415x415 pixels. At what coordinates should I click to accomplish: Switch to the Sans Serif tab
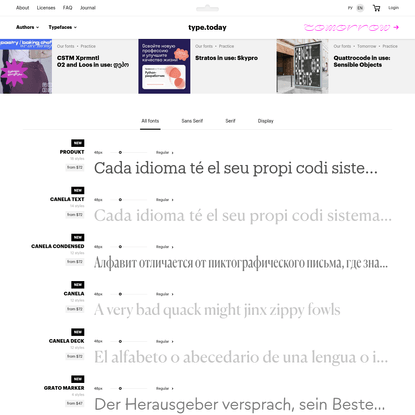(192, 121)
